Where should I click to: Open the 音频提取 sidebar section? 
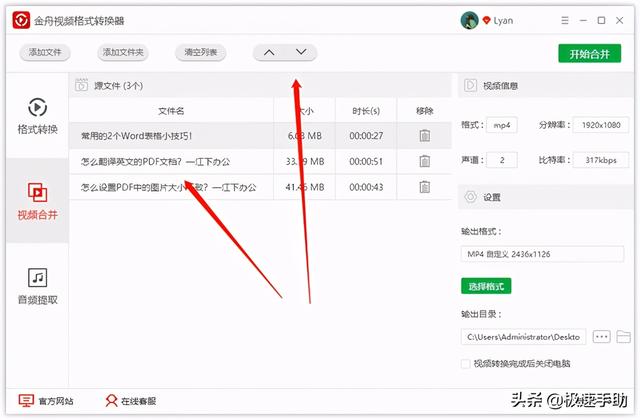pyautogui.click(x=38, y=287)
